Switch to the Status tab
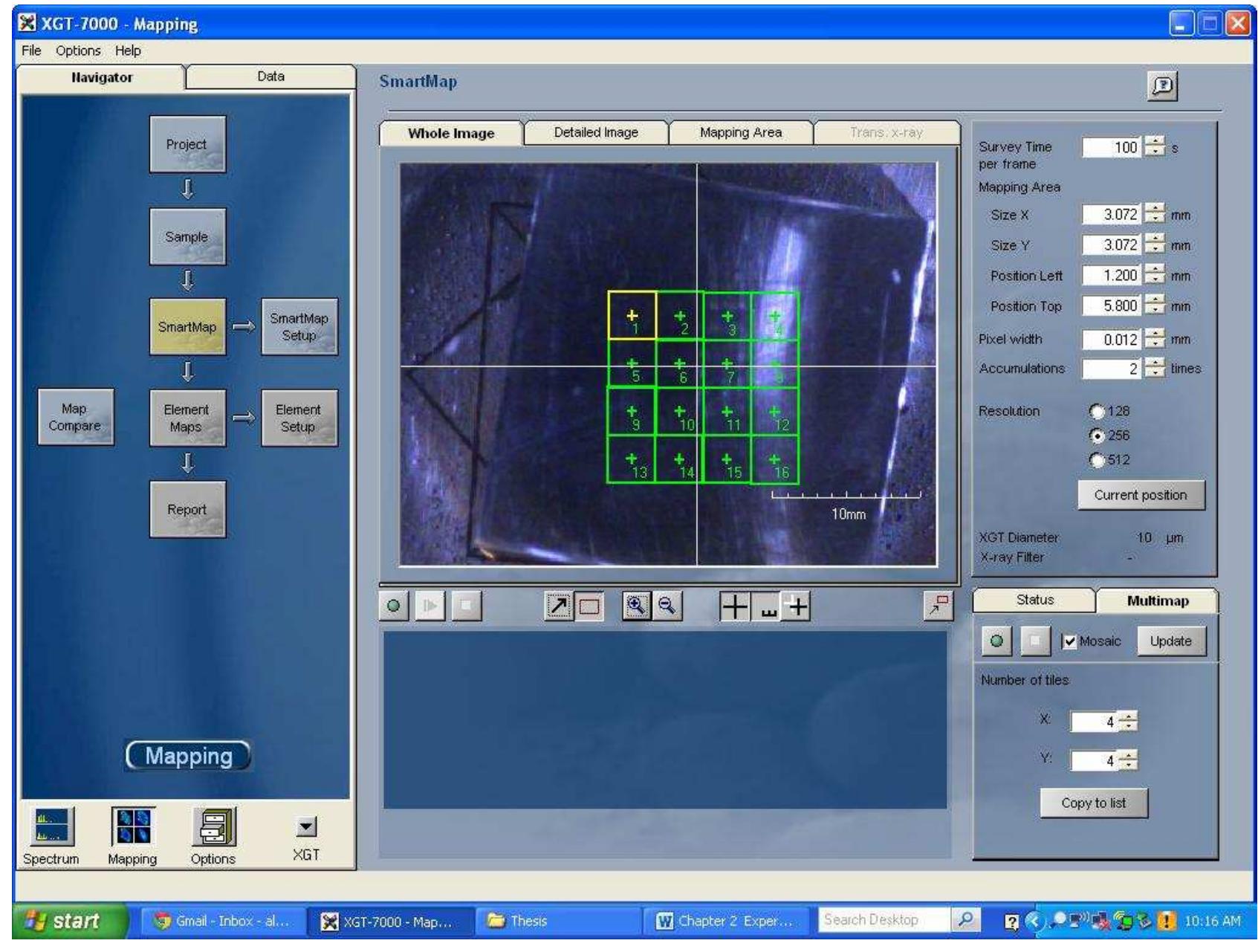The width and height of the screenshot is (1258, 952). pyautogui.click(x=1034, y=600)
